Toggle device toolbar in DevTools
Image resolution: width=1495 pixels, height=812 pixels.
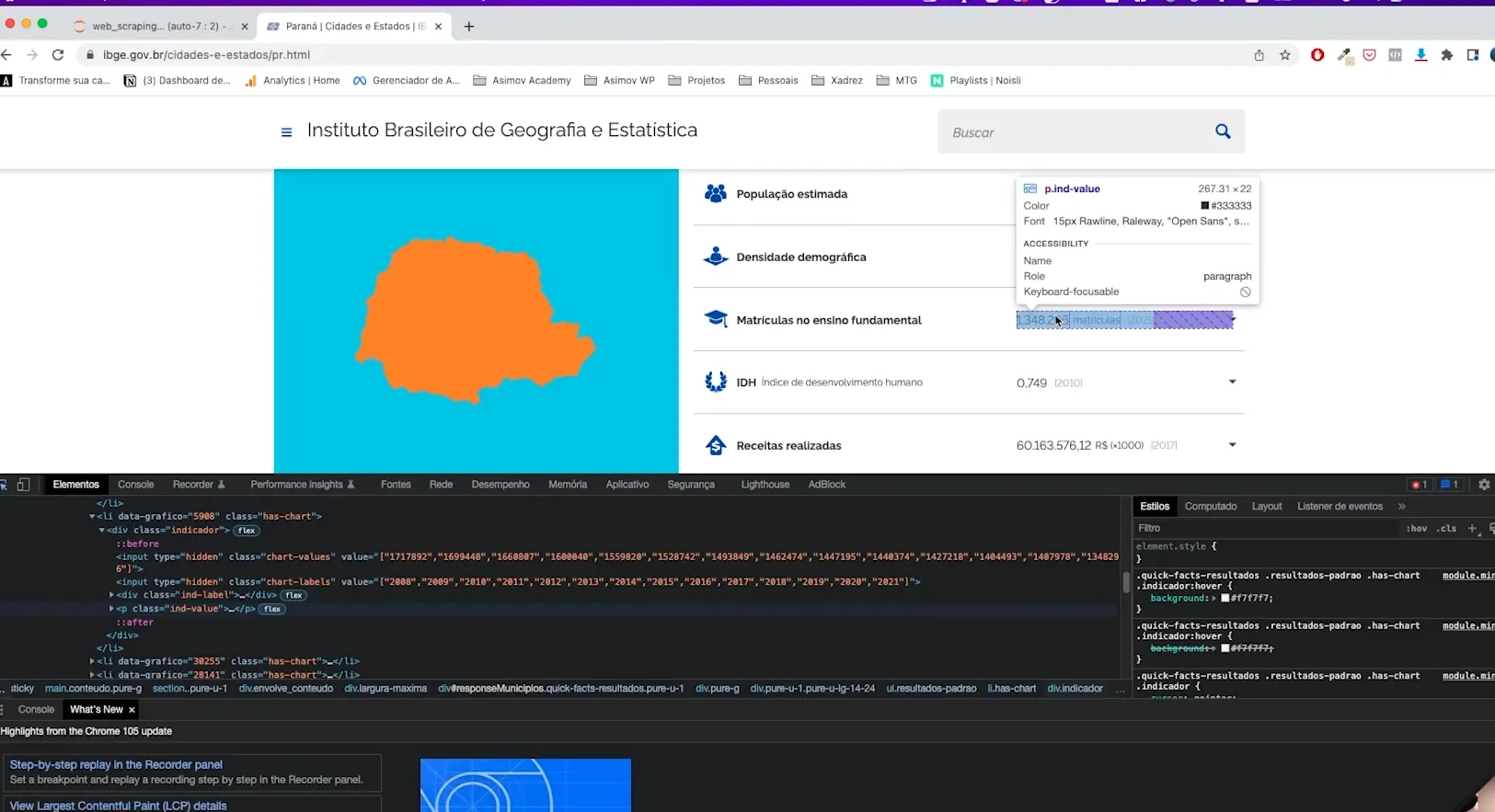24,485
